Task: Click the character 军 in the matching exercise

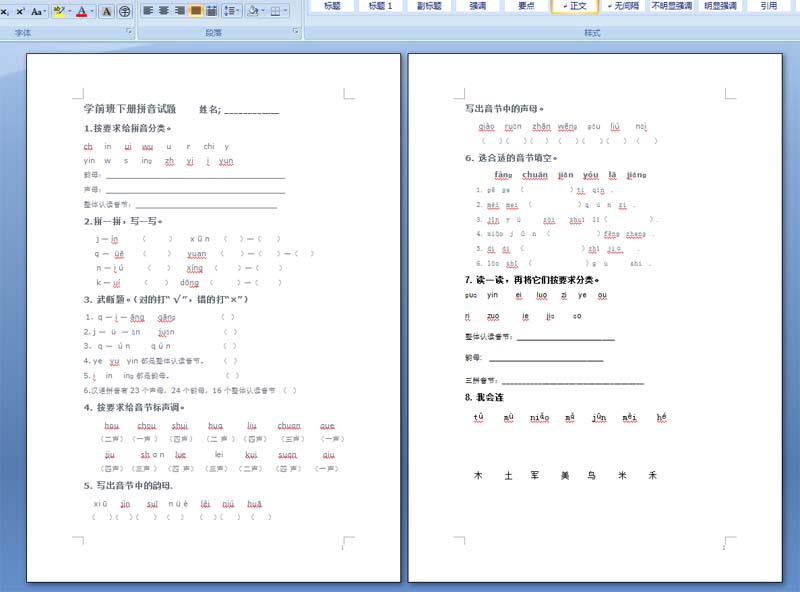Action: click(535, 476)
